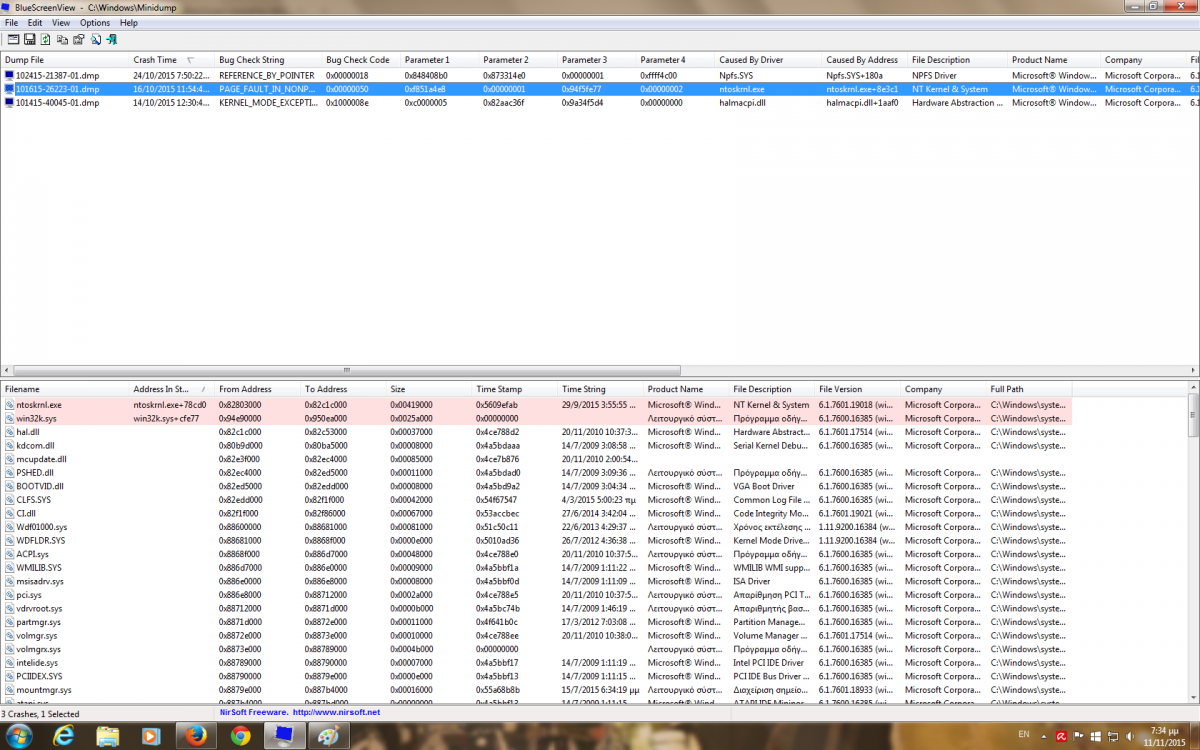Open Advanced Options from the toolbar
The width and height of the screenshot is (1200, 750).
[13, 39]
